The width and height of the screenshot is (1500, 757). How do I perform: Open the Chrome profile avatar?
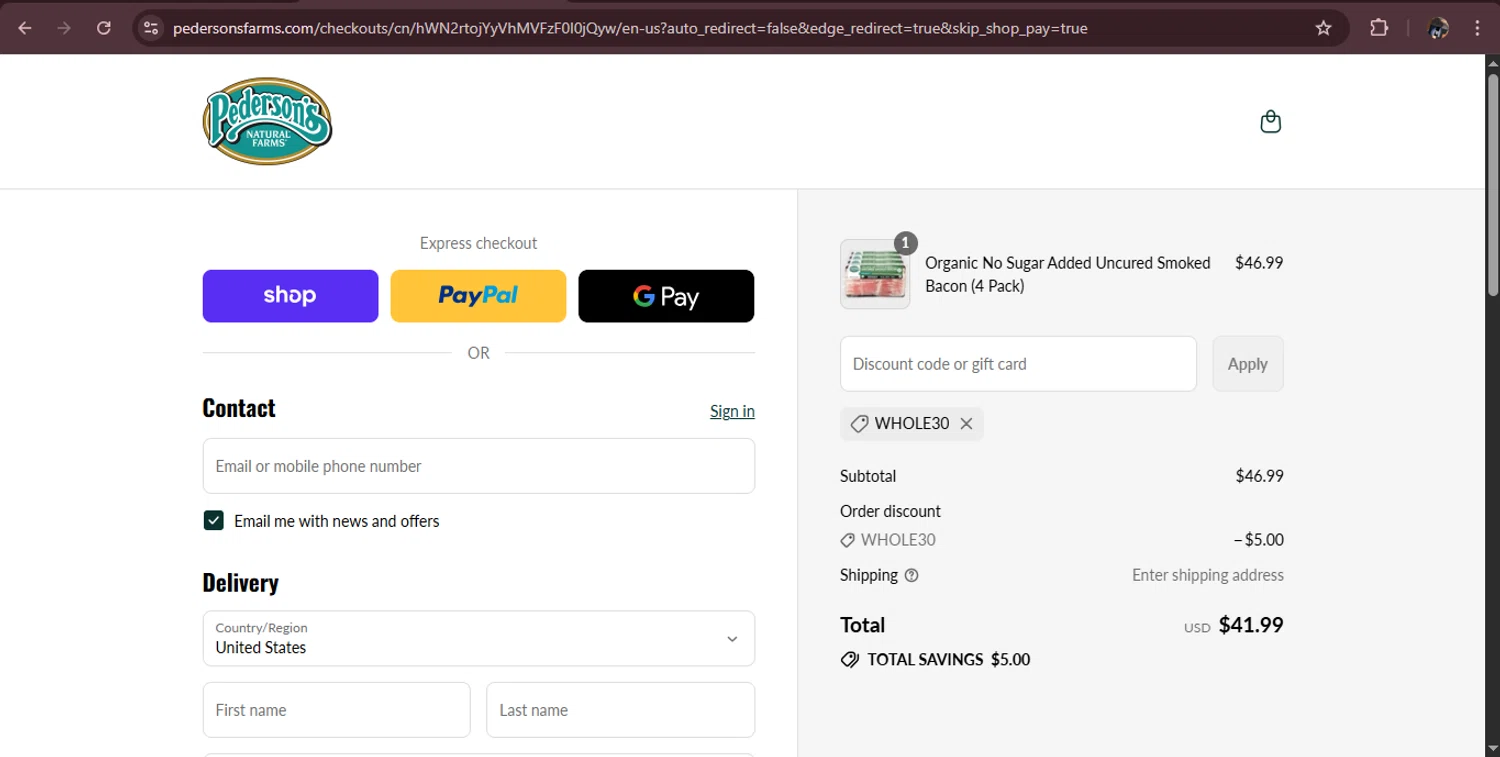point(1438,28)
